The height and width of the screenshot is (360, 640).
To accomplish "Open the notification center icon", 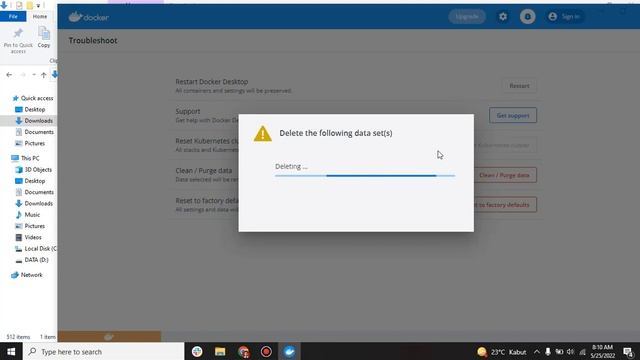I will click(x=629, y=351).
